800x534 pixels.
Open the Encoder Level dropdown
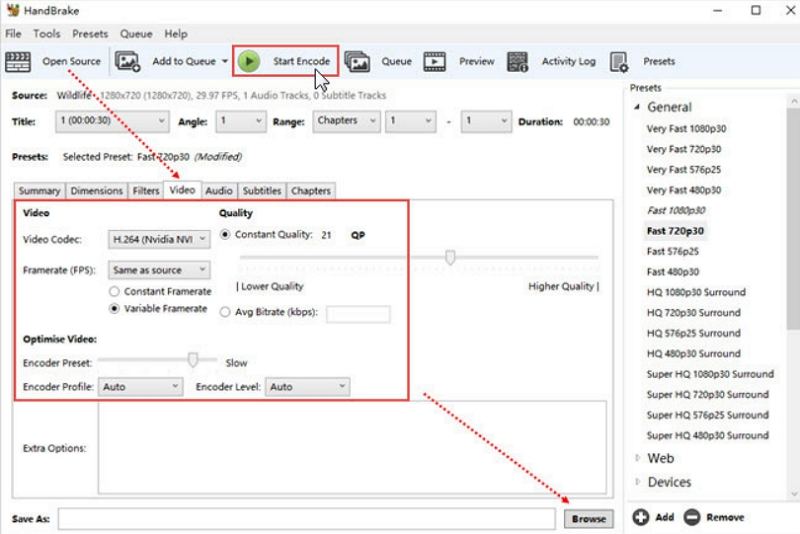pos(308,387)
